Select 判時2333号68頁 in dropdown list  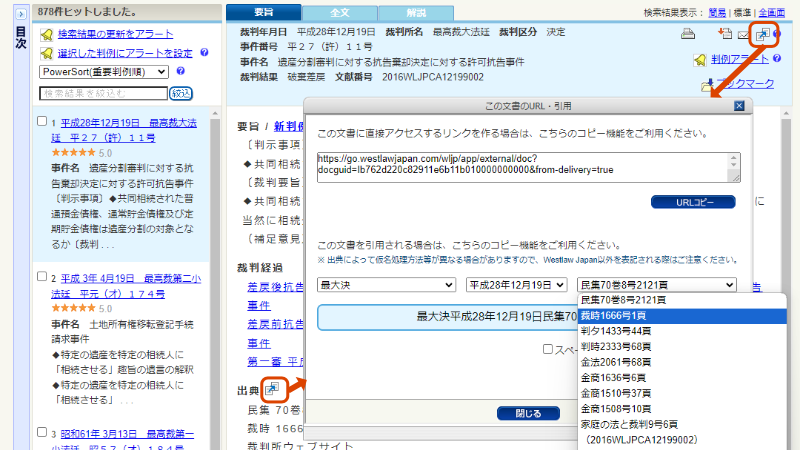(682, 347)
